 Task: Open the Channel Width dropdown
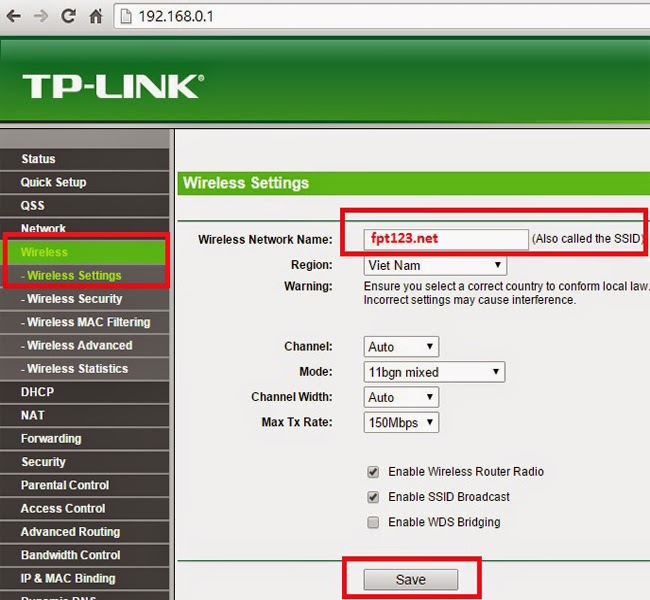point(401,397)
